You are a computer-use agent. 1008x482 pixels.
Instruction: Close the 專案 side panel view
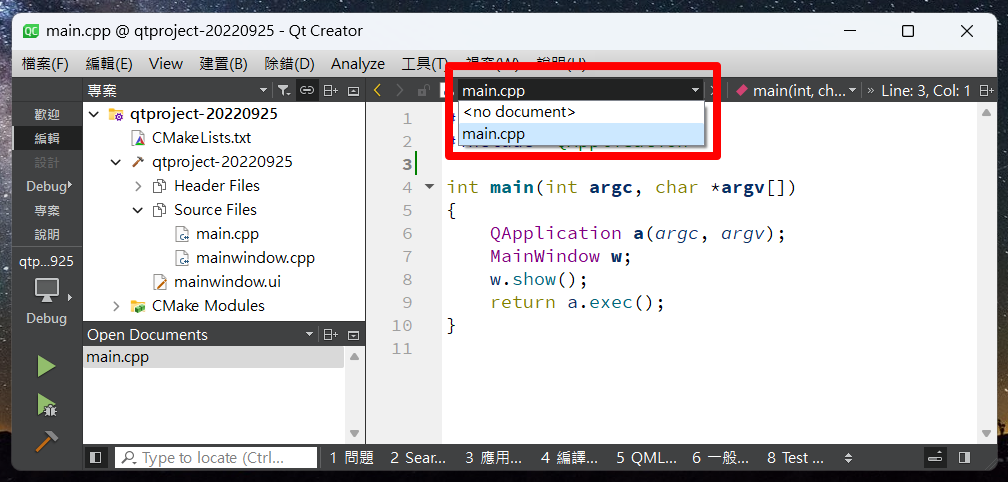[353, 91]
